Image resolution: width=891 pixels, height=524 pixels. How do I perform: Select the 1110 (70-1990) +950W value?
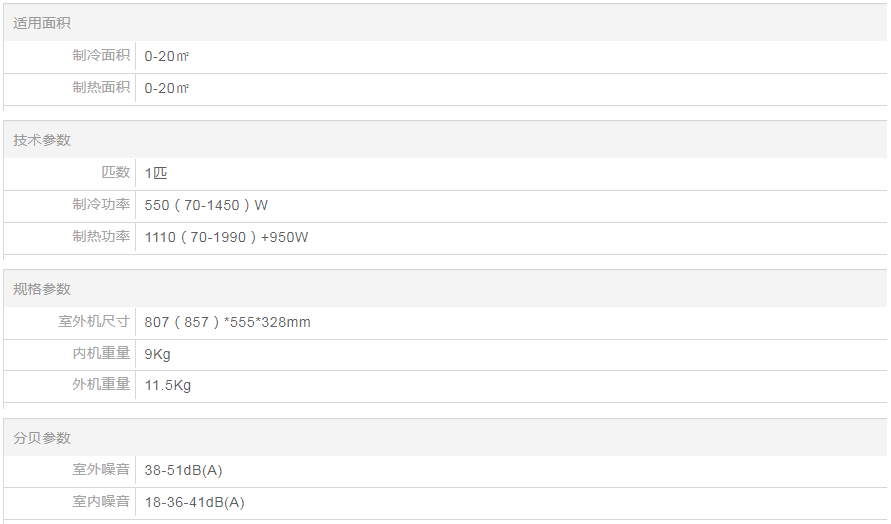[226, 237]
